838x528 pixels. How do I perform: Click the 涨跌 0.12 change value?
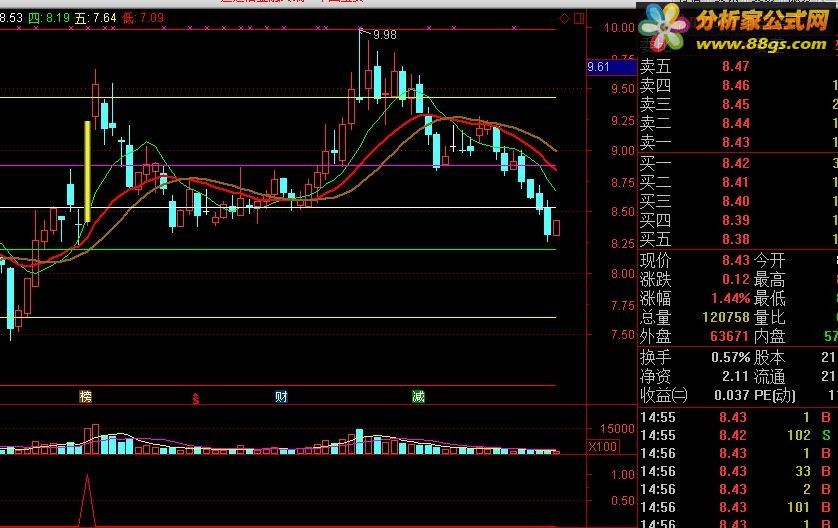[736, 279]
